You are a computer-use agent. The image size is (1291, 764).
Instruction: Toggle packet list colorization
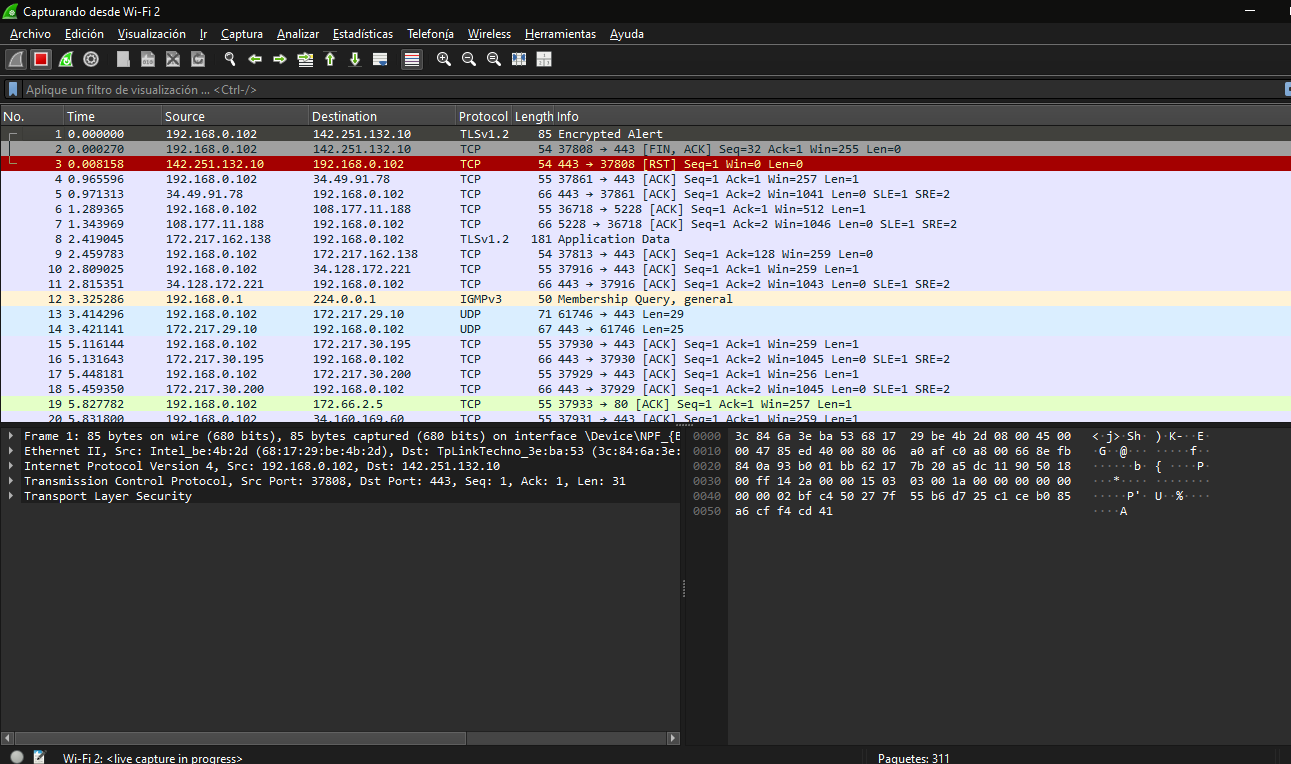click(x=412, y=59)
